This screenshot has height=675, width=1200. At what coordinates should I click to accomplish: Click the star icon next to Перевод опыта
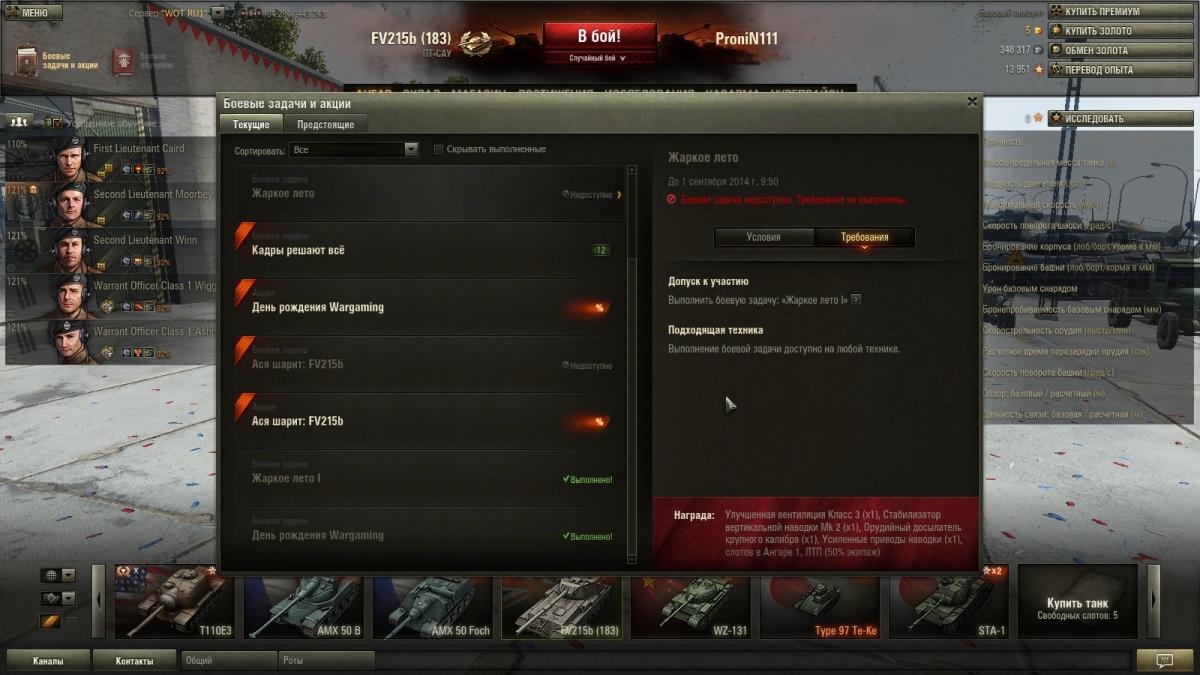[1039, 70]
